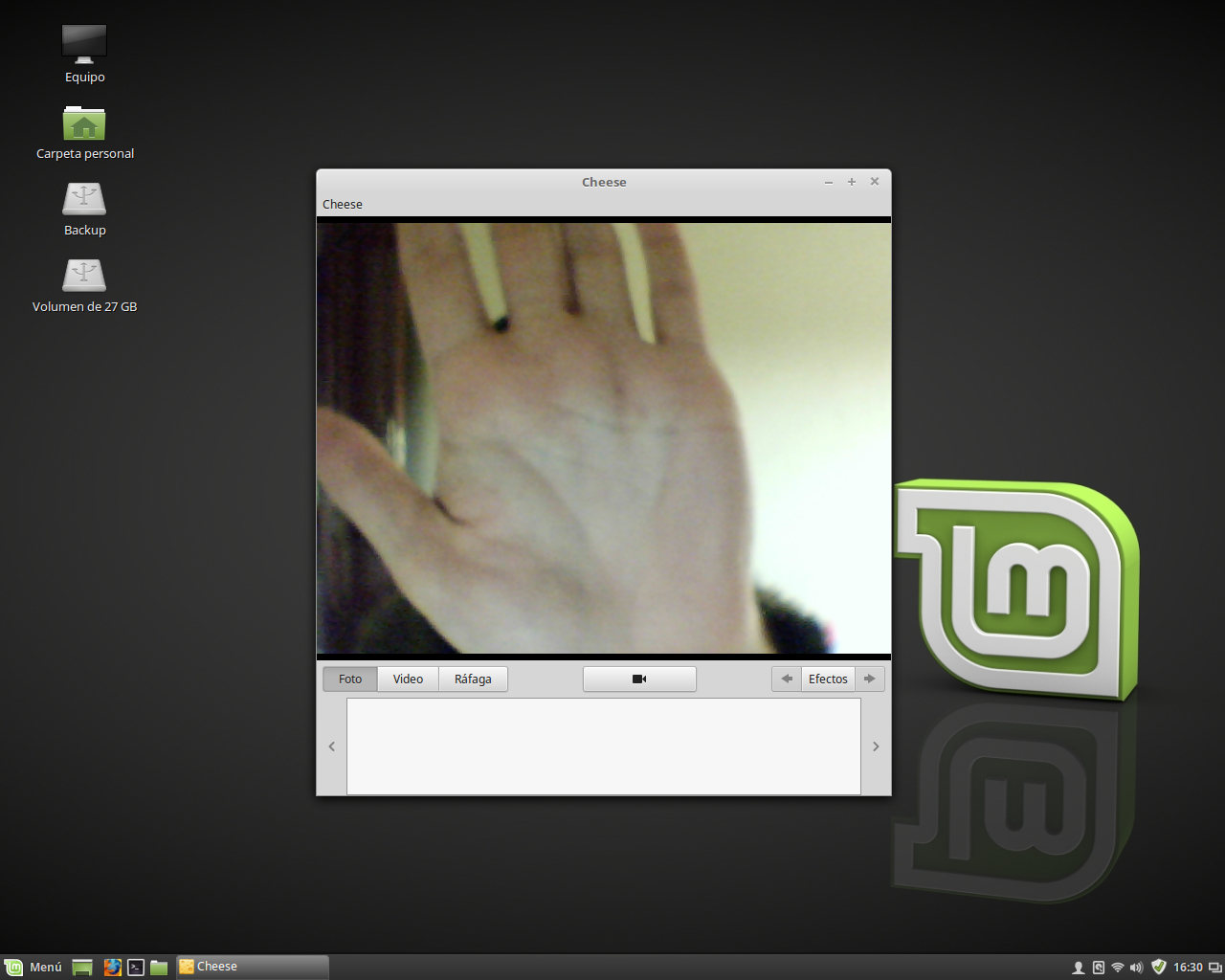The width and height of the screenshot is (1225, 980).
Task: Go to previous effects page arrow
Action: point(787,679)
